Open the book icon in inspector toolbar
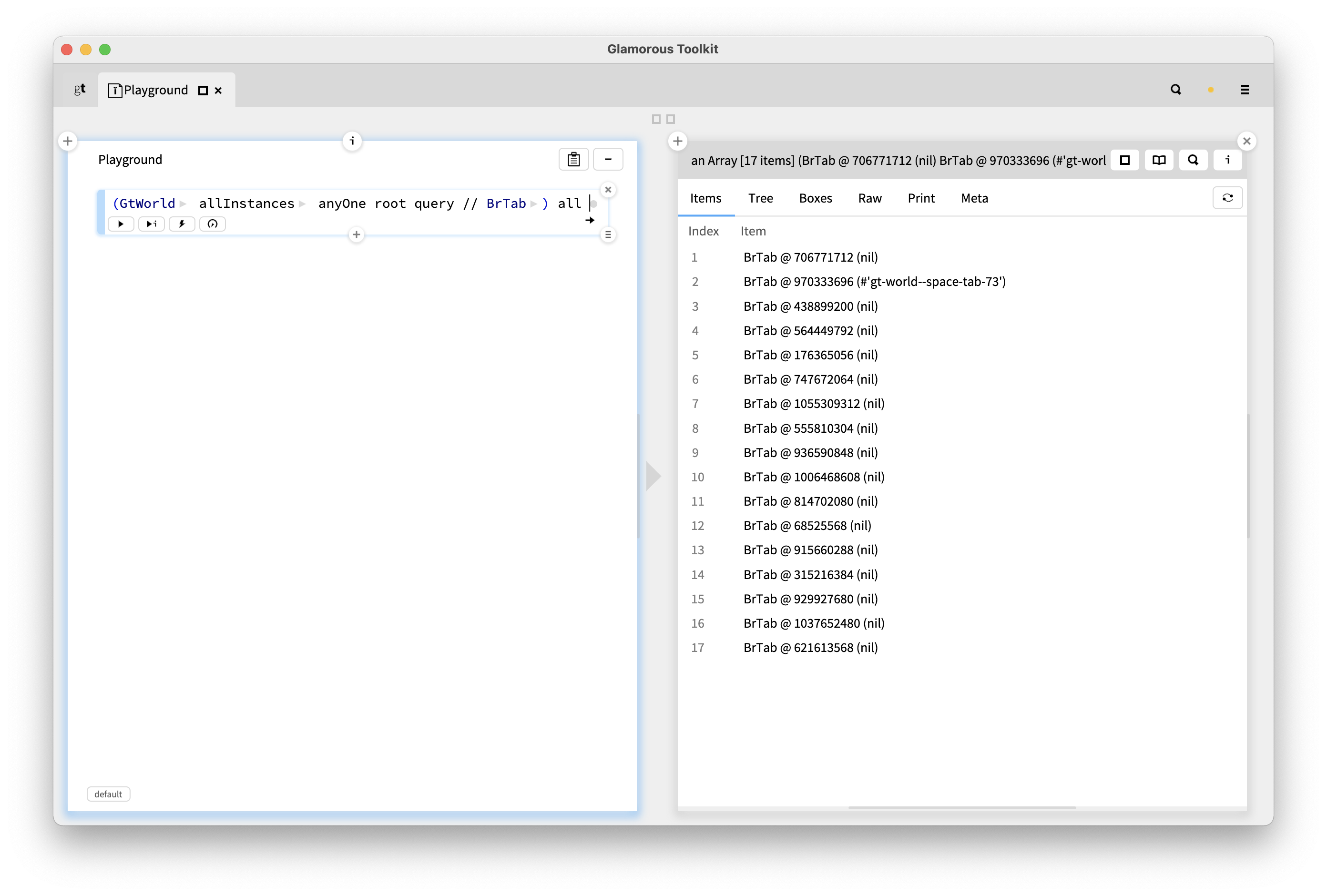1327x896 pixels. 1159,160
